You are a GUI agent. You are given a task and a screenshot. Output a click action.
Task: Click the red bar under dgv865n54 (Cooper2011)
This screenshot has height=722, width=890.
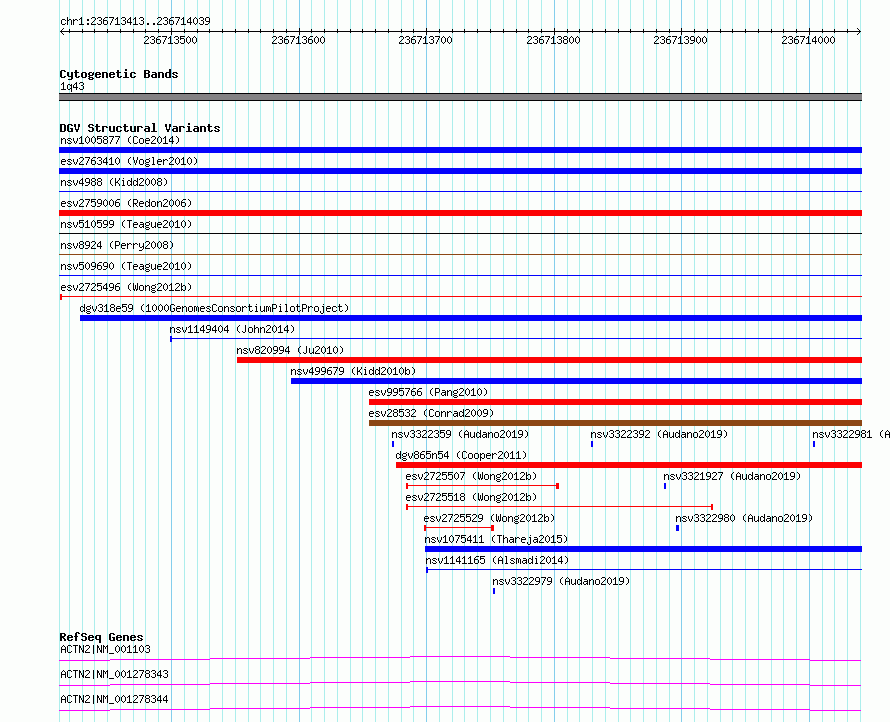click(x=629, y=465)
